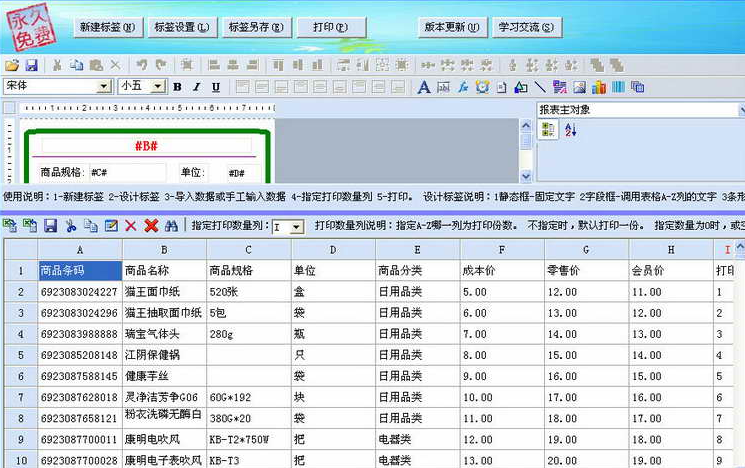Viewport: 745px width, 468px height.
Task: Click the open folder icon in toolbar
Action: (12, 65)
